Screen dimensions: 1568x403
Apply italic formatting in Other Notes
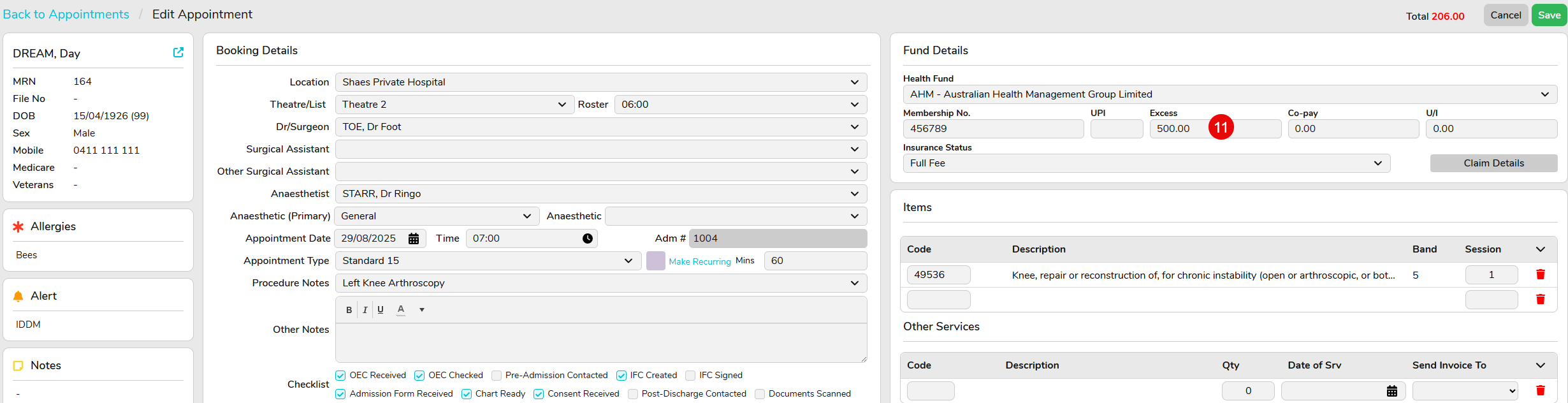[365, 310]
